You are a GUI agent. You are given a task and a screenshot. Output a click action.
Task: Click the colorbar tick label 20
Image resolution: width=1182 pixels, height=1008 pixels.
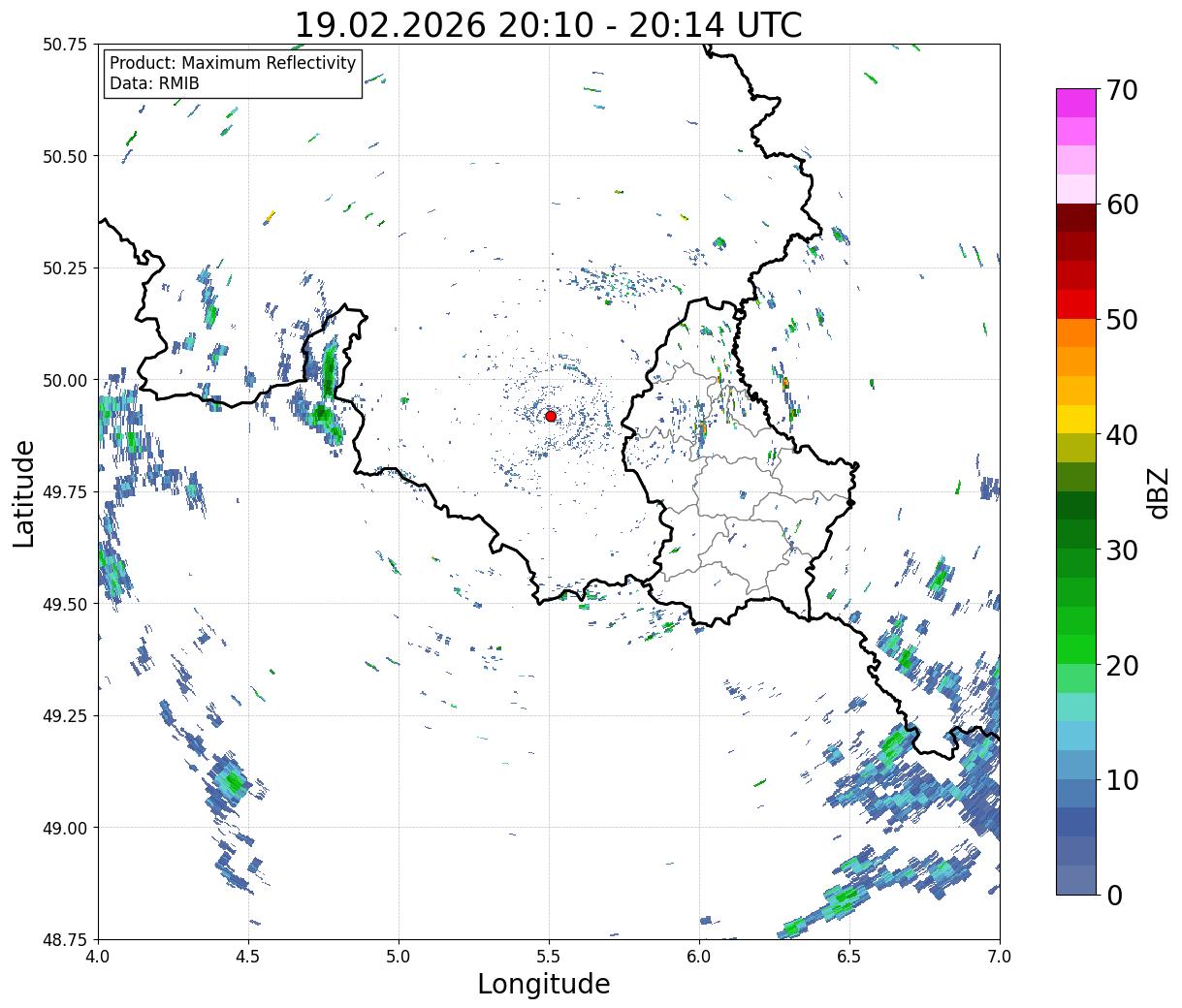tap(1123, 665)
